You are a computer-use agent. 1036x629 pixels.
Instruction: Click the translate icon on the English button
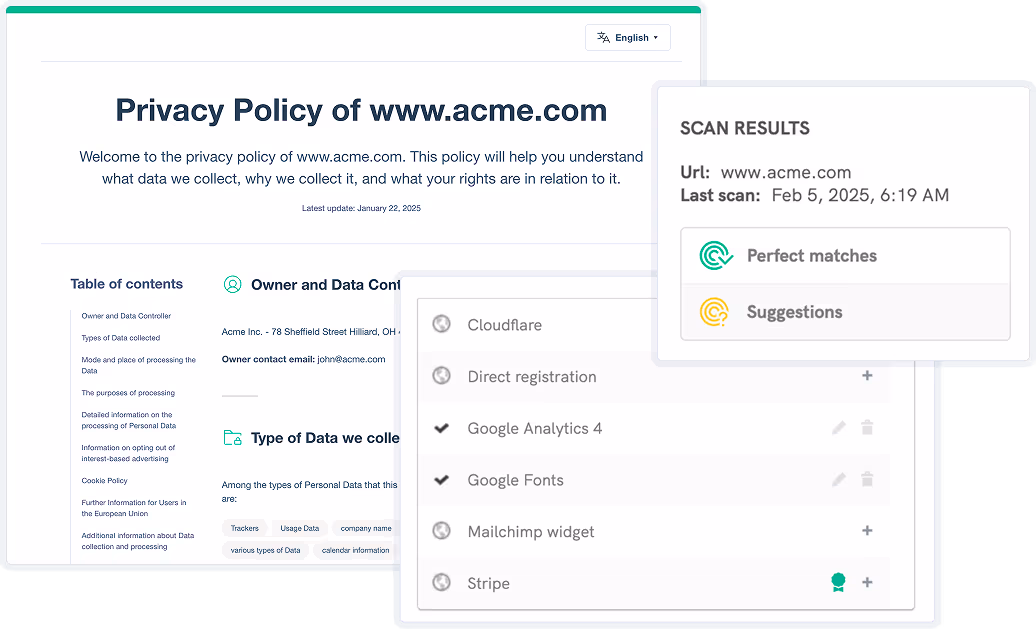603,37
